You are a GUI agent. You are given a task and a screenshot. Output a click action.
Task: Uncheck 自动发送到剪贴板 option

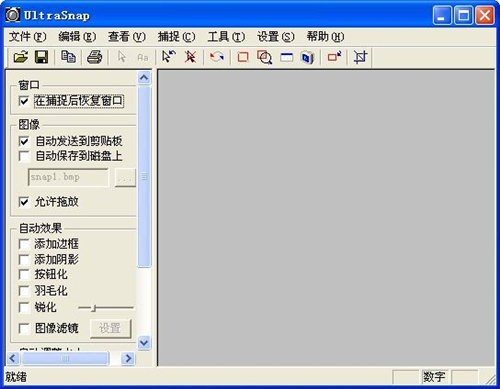click(24, 141)
